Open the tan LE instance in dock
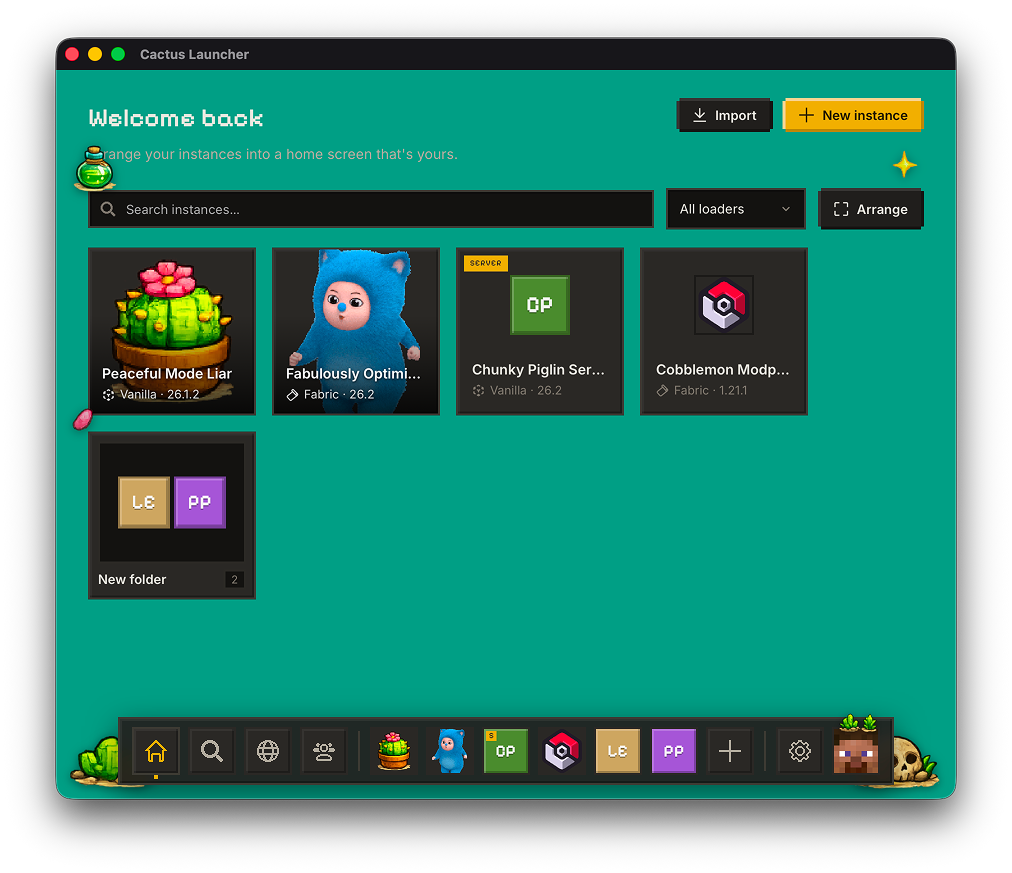 coord(618,751)
